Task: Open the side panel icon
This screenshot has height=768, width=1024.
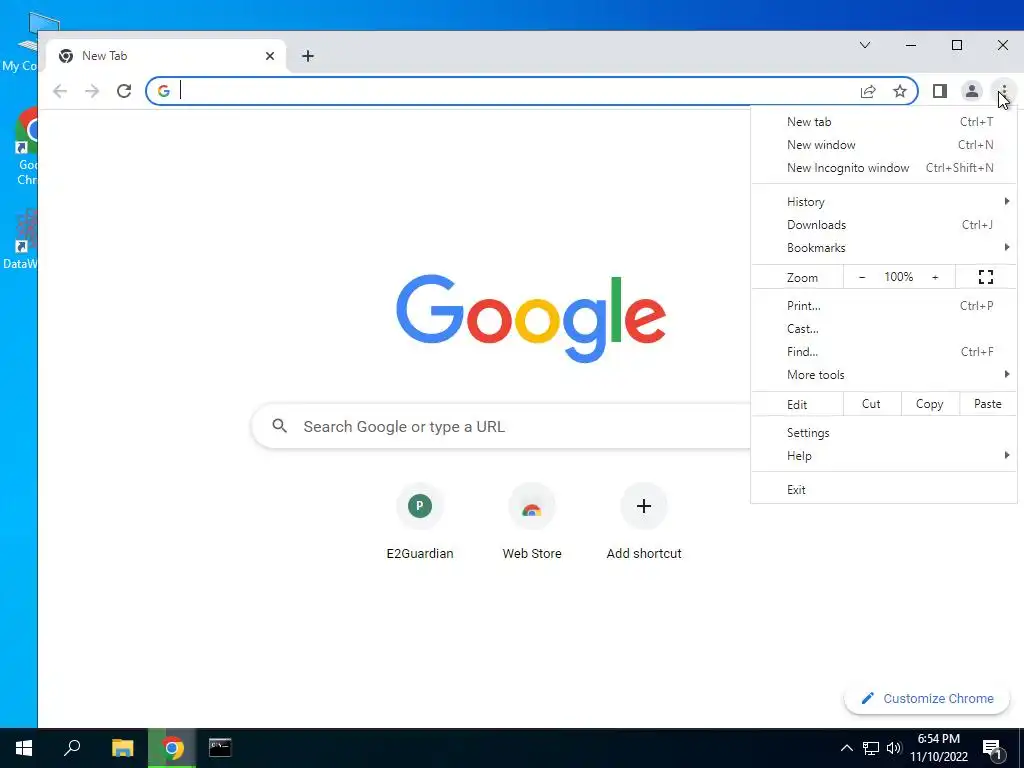Action: tap(940, 91)
